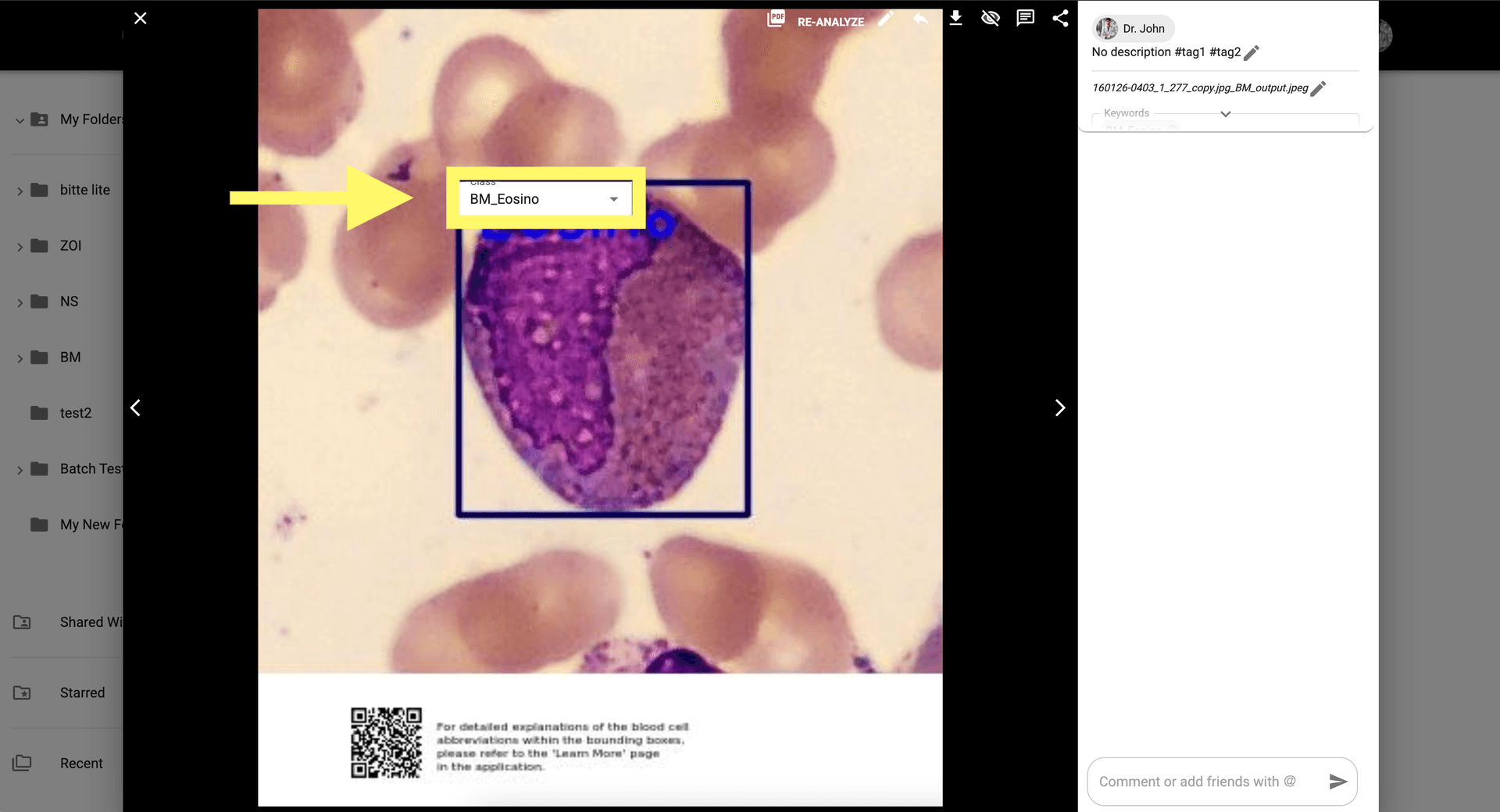Go to next image with right arrow

pos(1059,408)
